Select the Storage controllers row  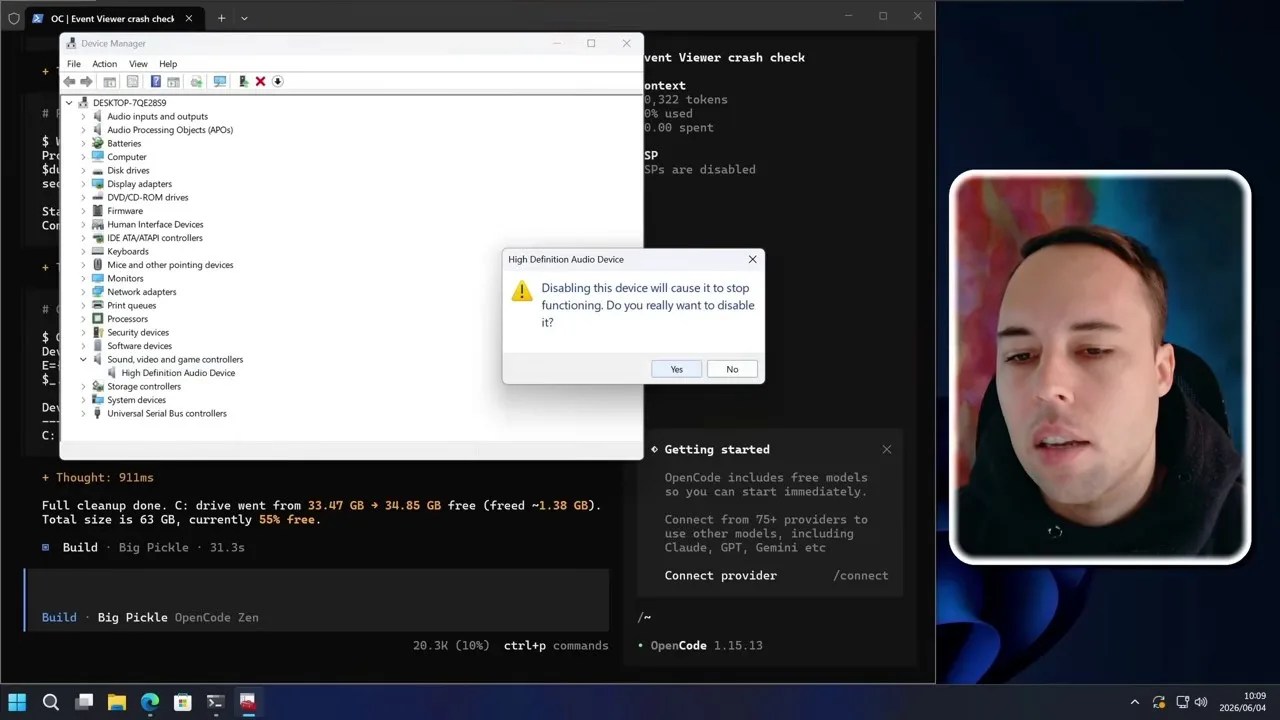coord(144,386)
